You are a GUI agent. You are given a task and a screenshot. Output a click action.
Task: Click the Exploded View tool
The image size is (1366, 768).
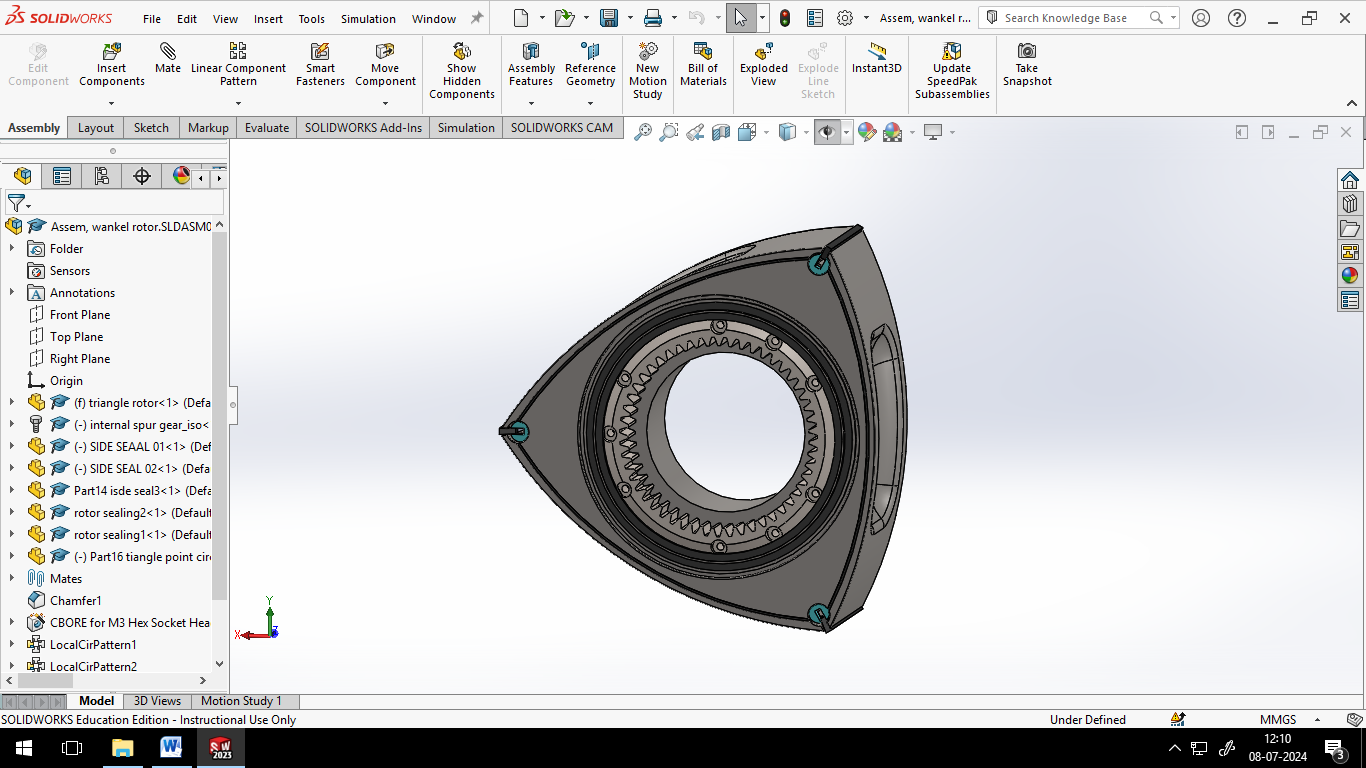tap(764, 65)
